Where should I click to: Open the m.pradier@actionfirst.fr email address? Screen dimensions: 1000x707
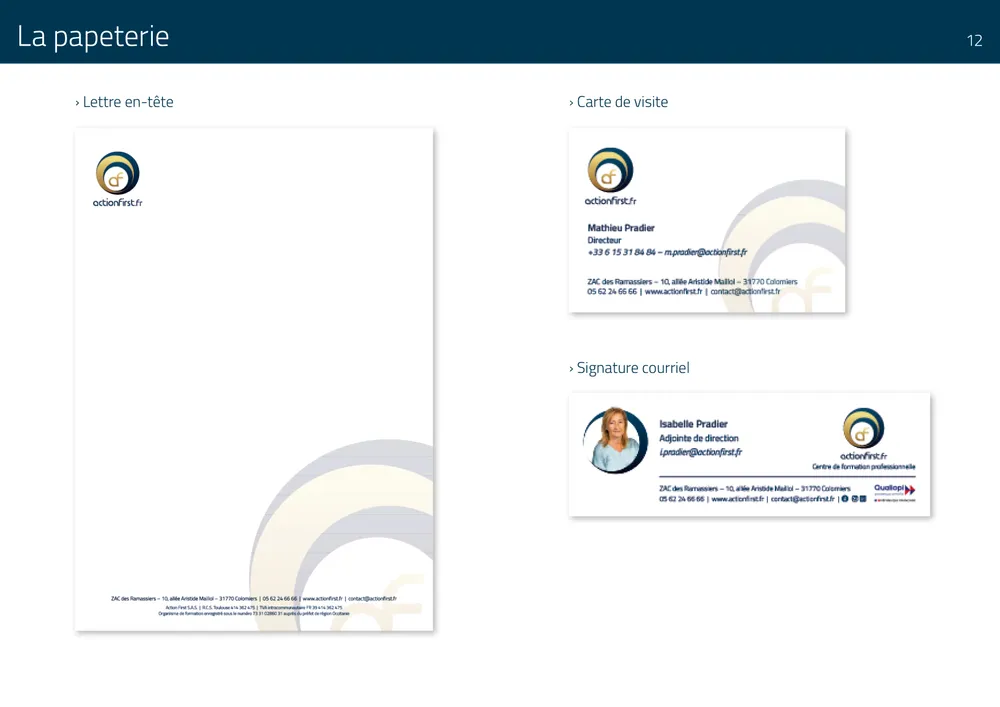[705, 252]
